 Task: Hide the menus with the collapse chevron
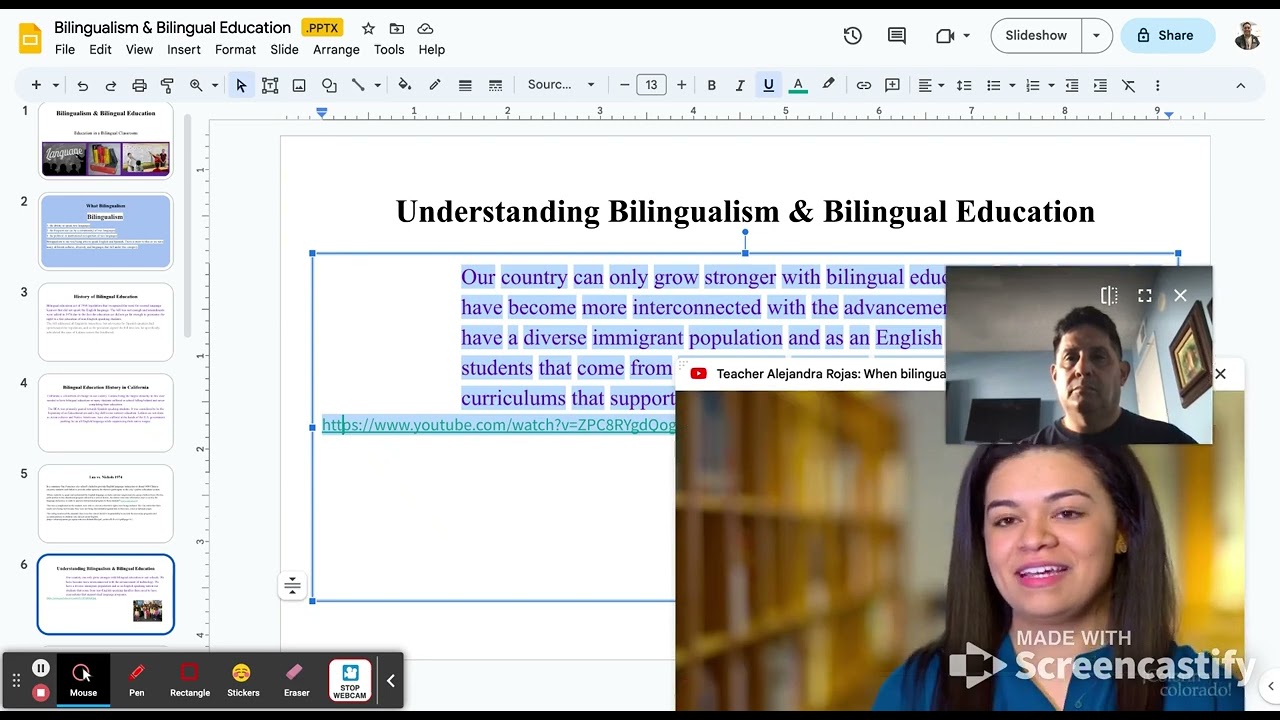1241,86
